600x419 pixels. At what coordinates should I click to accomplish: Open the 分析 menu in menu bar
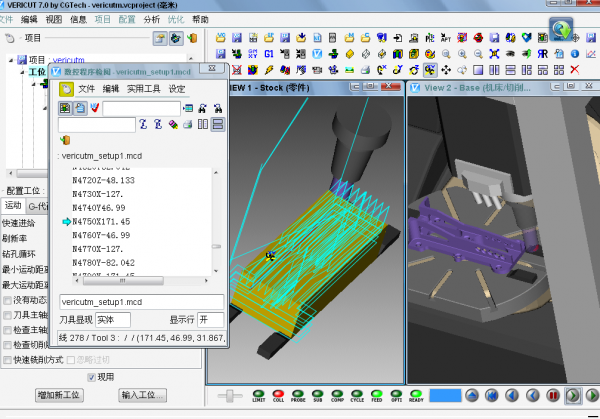tap(151, 19)
